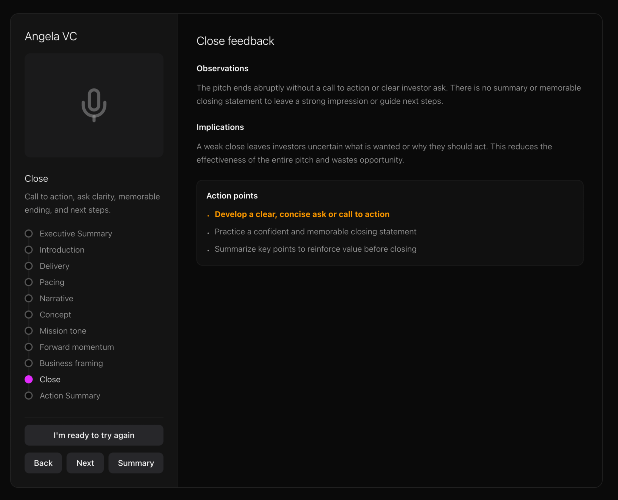Click the Angela VC title
The width and height of the screenshot is (618, 500).
click(x=51, y=36)
